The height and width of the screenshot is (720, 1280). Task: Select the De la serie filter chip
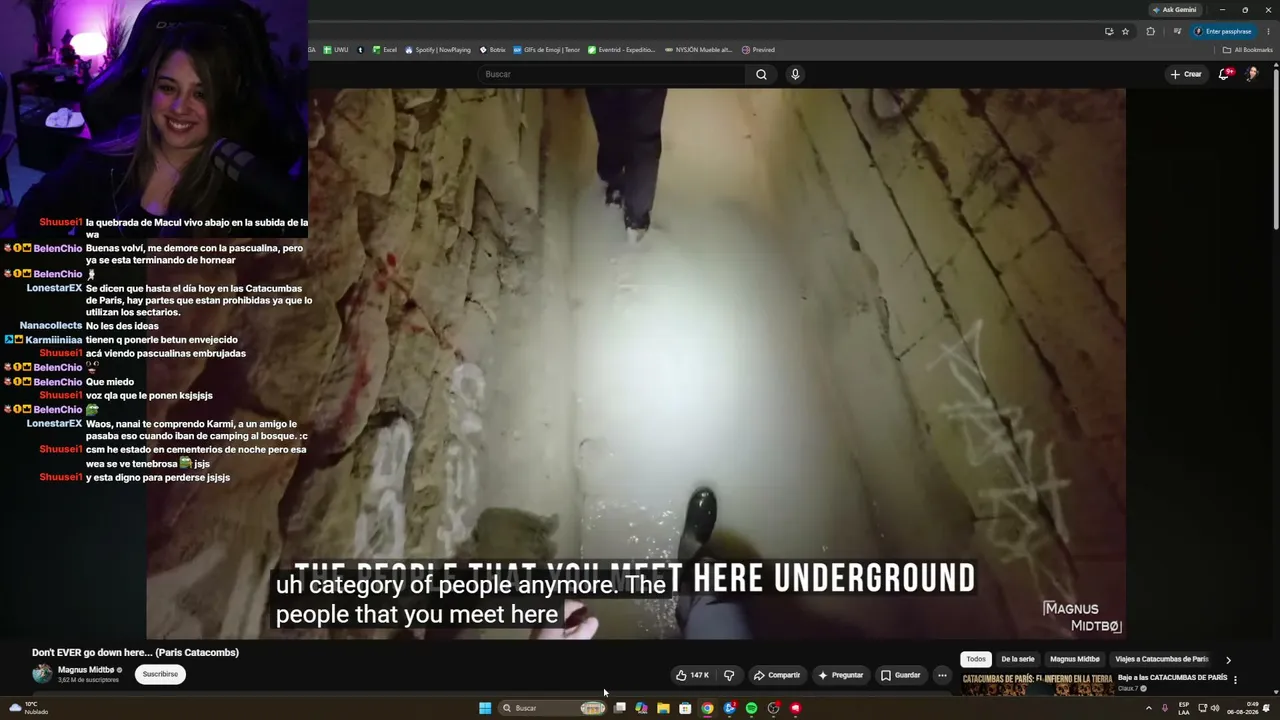pos(1018,659)
